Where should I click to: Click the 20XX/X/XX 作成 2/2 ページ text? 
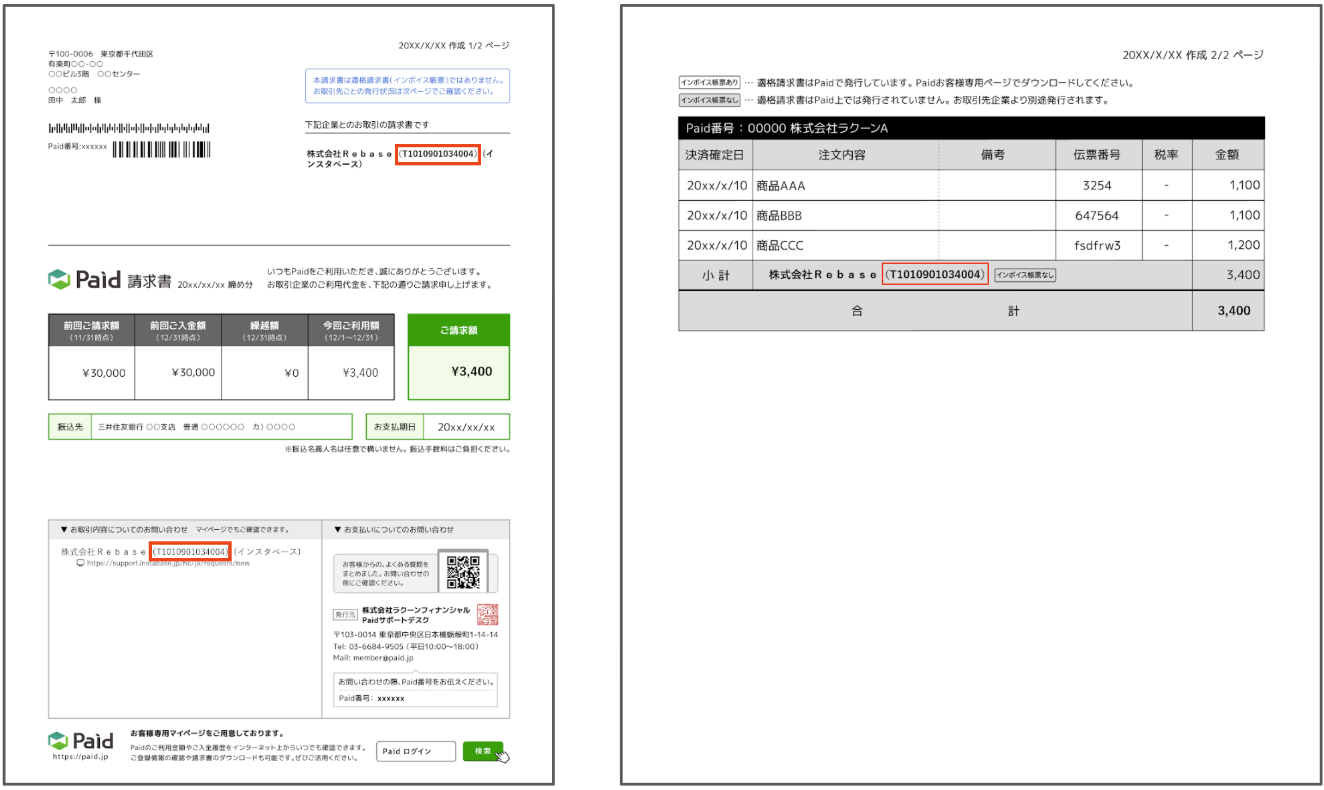pyautogui.click(x=1193, y=55)
